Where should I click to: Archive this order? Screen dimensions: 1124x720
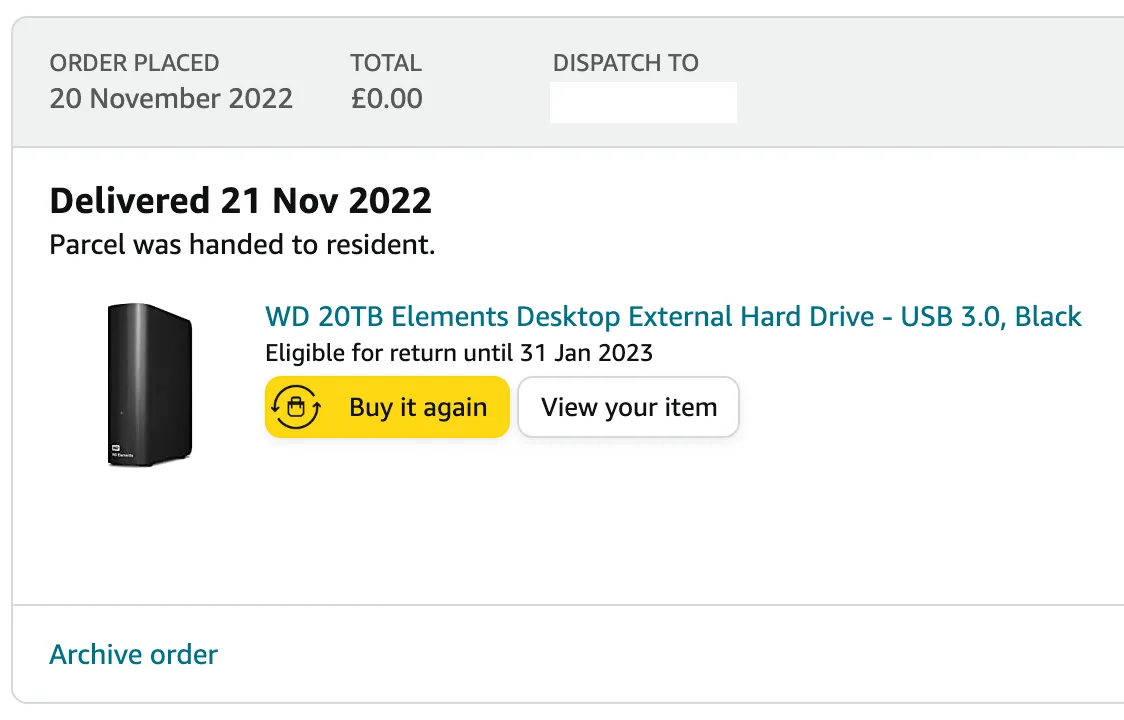click(x=133, y=655)
